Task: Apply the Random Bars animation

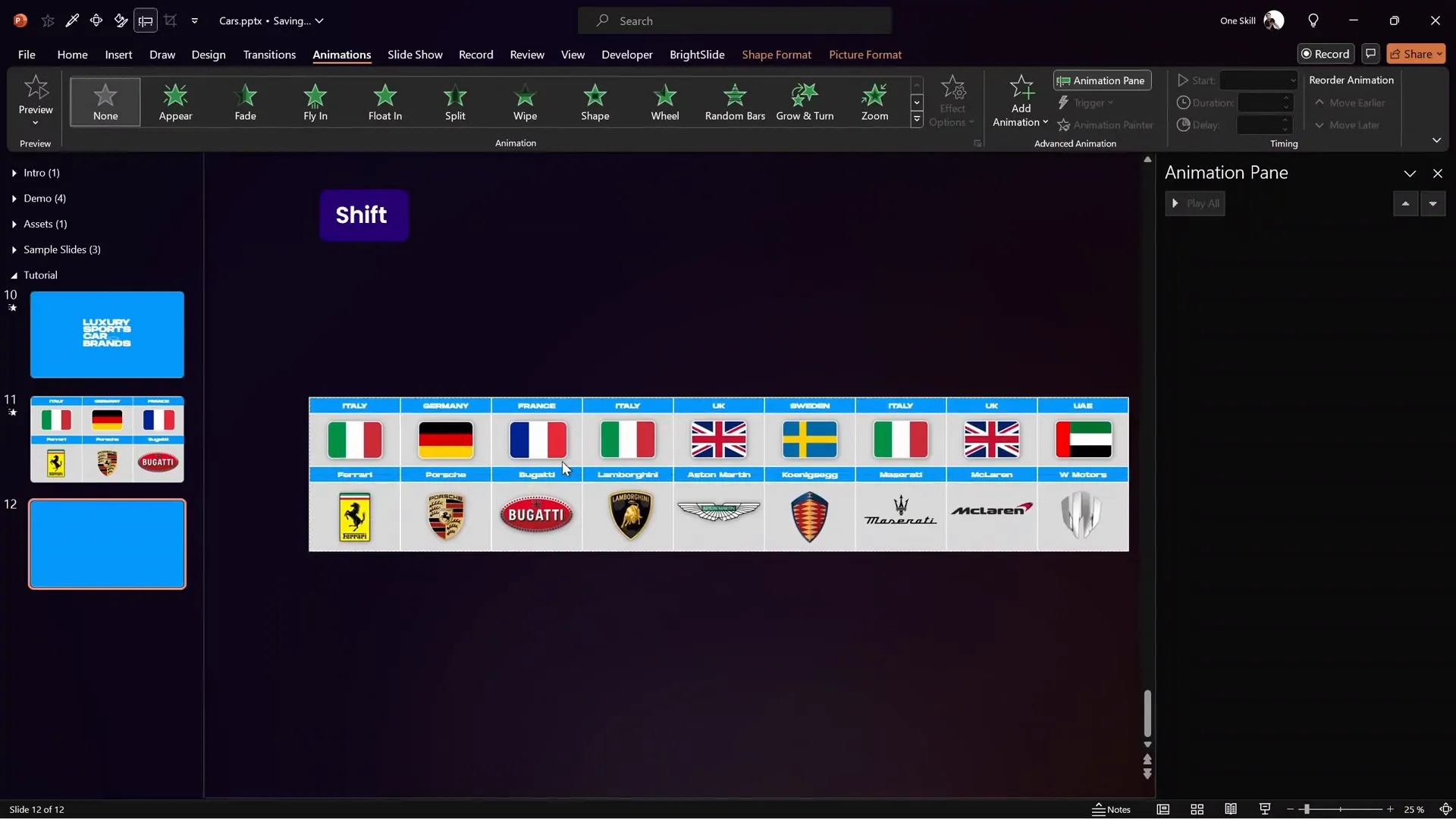Action: coord(735,102)
